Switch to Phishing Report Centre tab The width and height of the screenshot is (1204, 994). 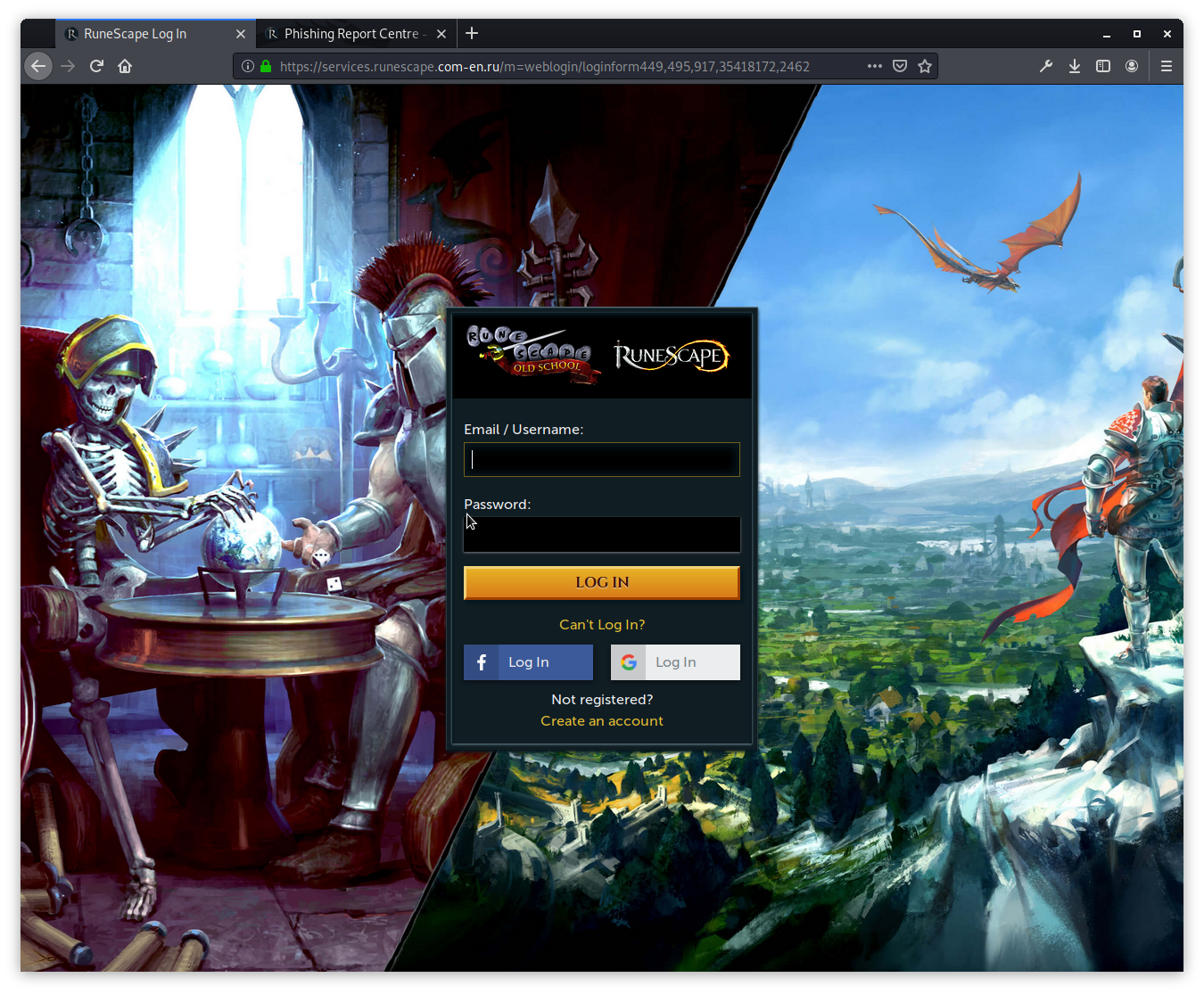click(x=351, y=34)
